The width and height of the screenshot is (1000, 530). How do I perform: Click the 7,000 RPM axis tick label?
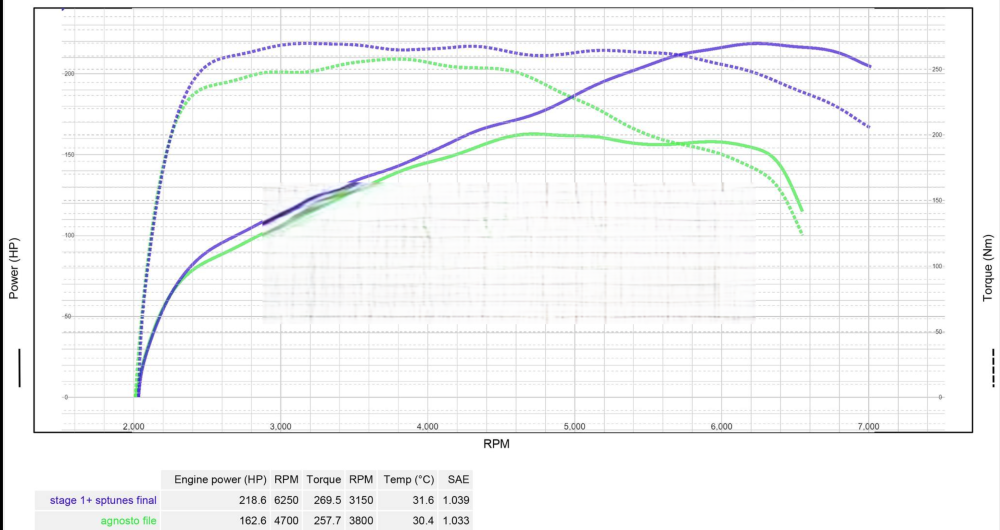point(868,426)
